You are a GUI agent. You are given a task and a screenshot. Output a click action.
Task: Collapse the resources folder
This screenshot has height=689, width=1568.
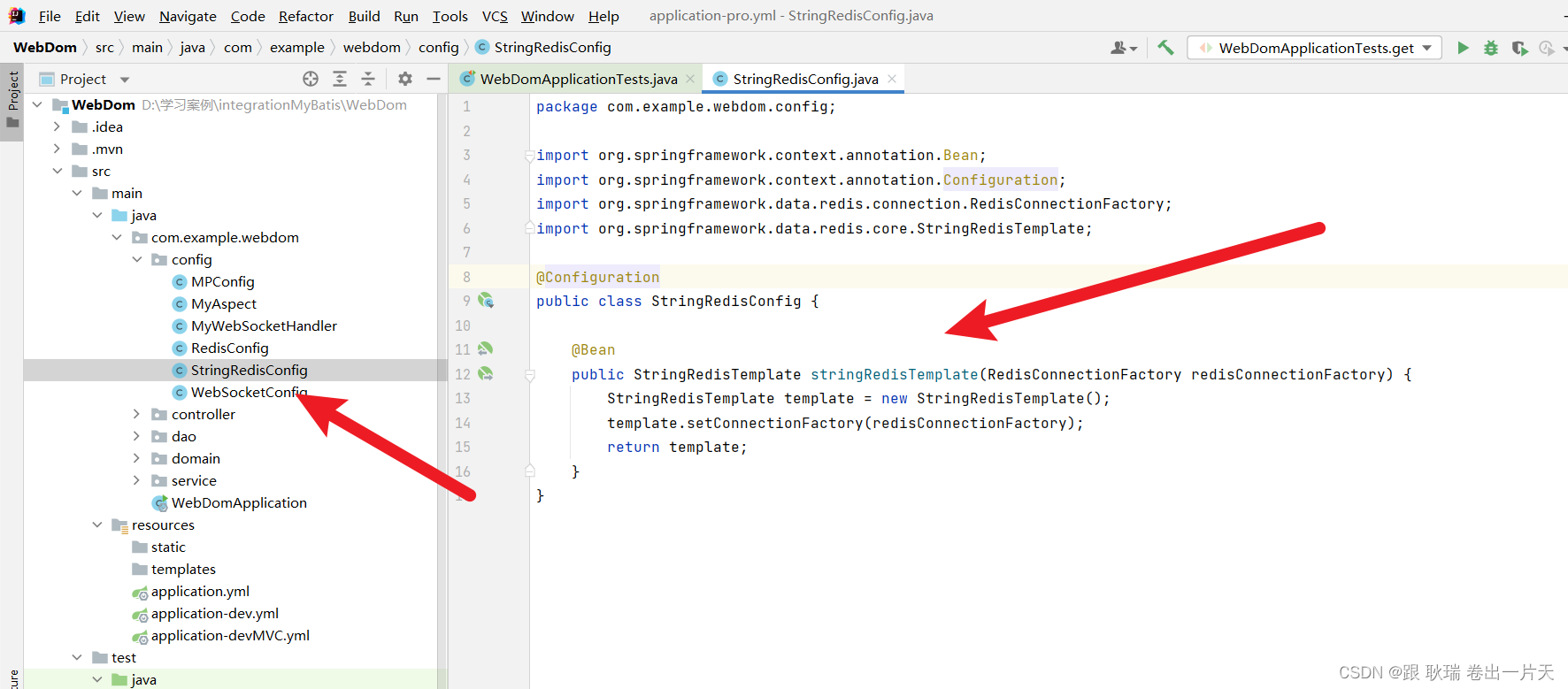(97, 524)
